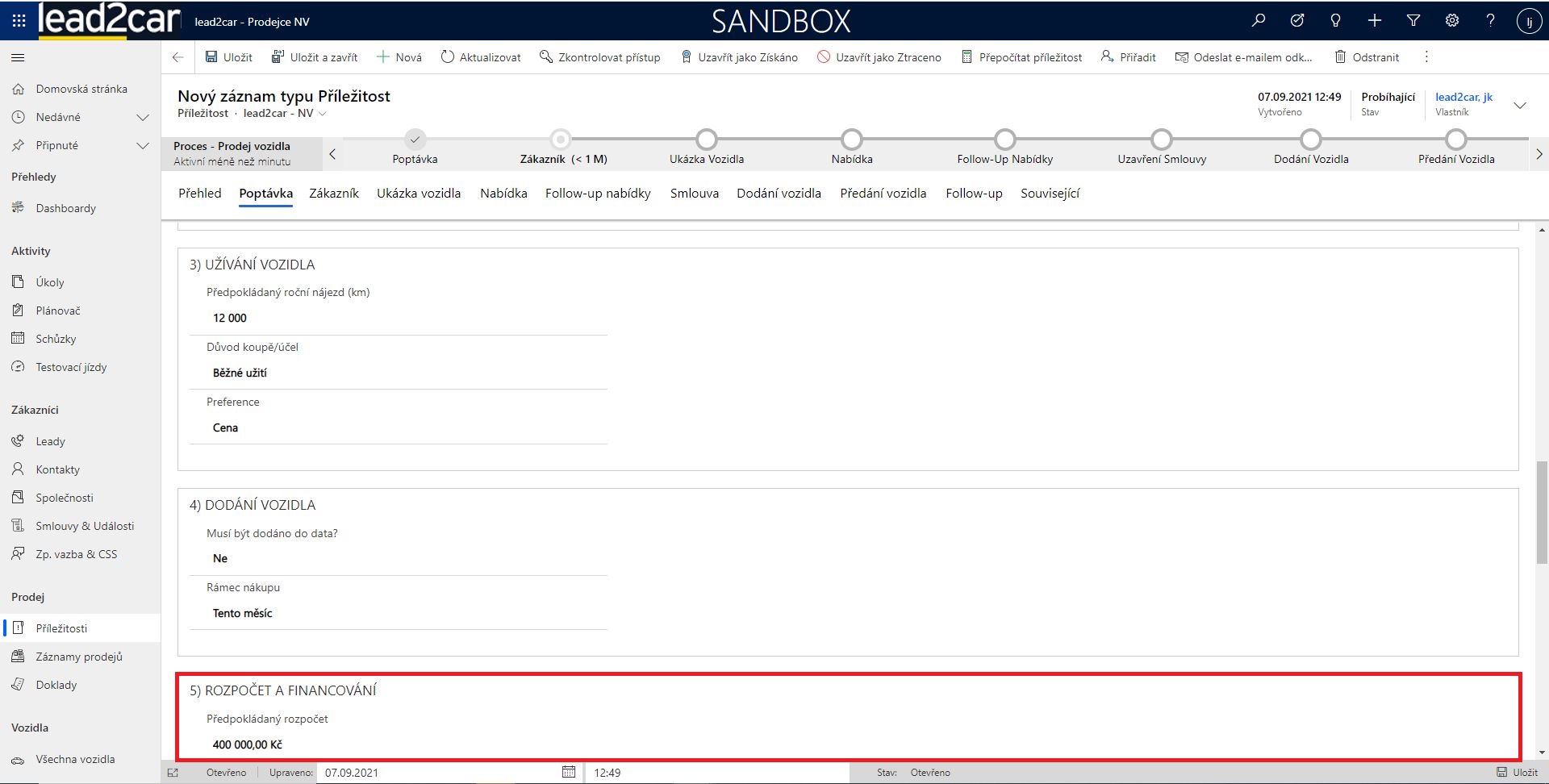Click the help question mark icon
1549x784 pixels.
[1490, 21]
